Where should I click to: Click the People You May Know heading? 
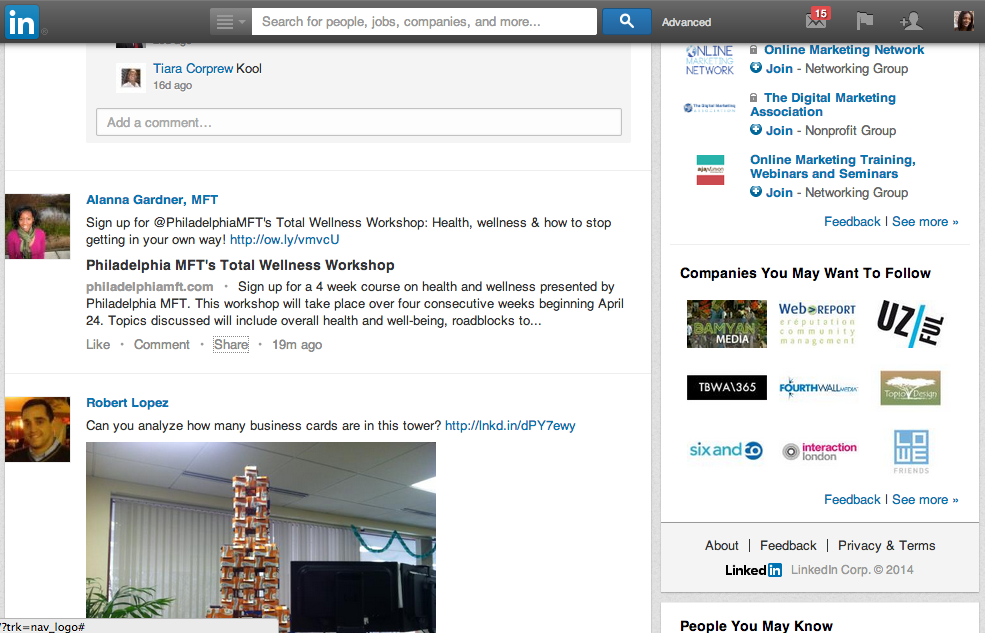coord(756,625)
